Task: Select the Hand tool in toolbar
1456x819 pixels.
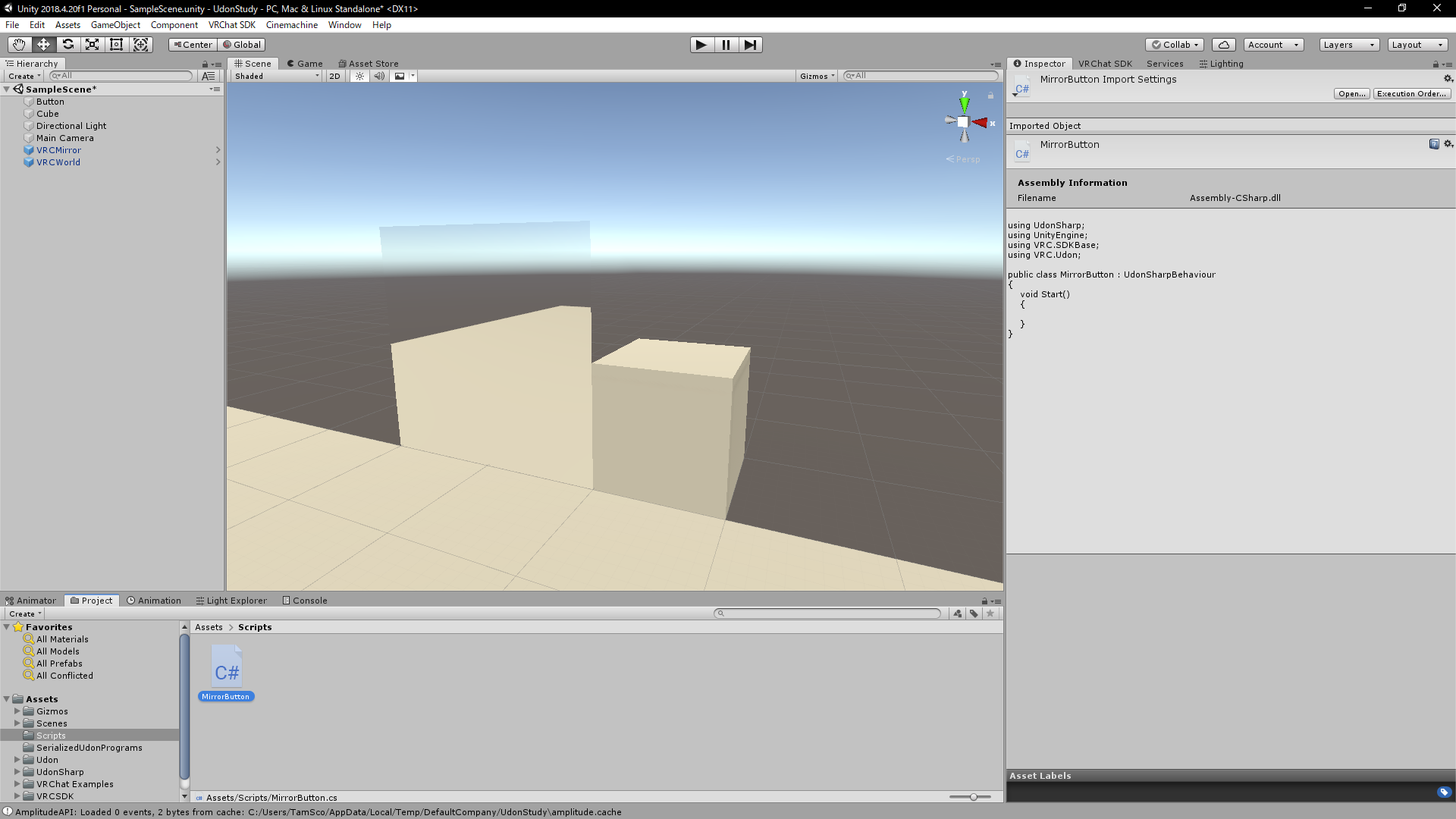Action: coord(19,45)
